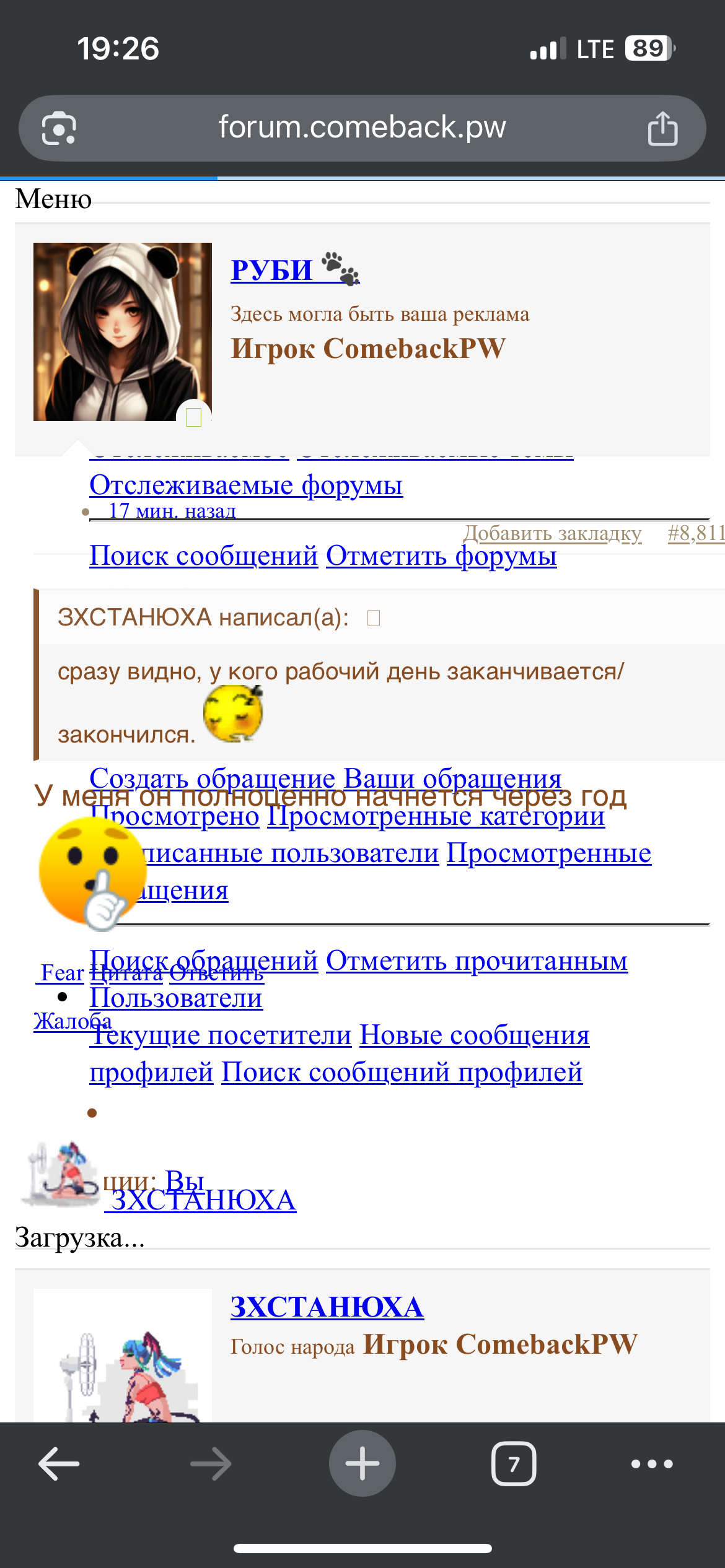Go back with the browser back arrow
Screen dimensions: 725x1568
pyautogui.click(x=59, y=1464)
